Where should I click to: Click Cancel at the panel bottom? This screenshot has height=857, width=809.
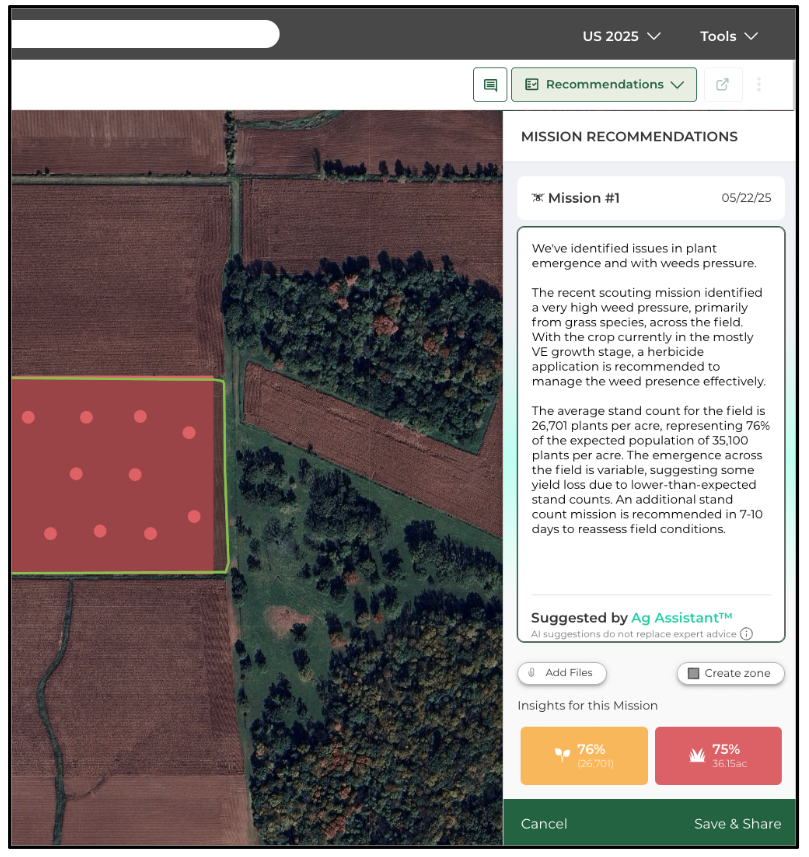tap(544, 824)
